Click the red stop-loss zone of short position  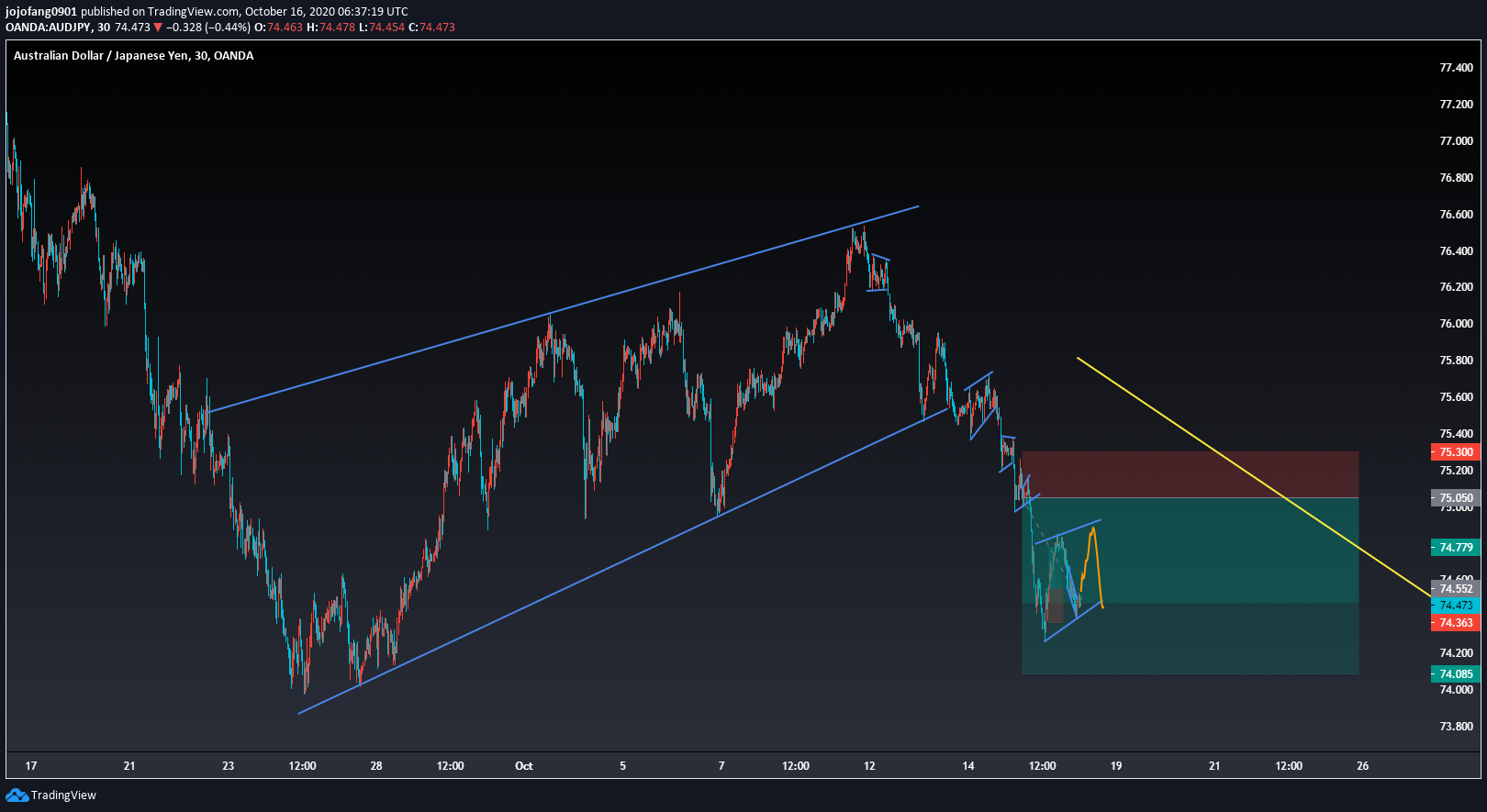(1190, 474)
